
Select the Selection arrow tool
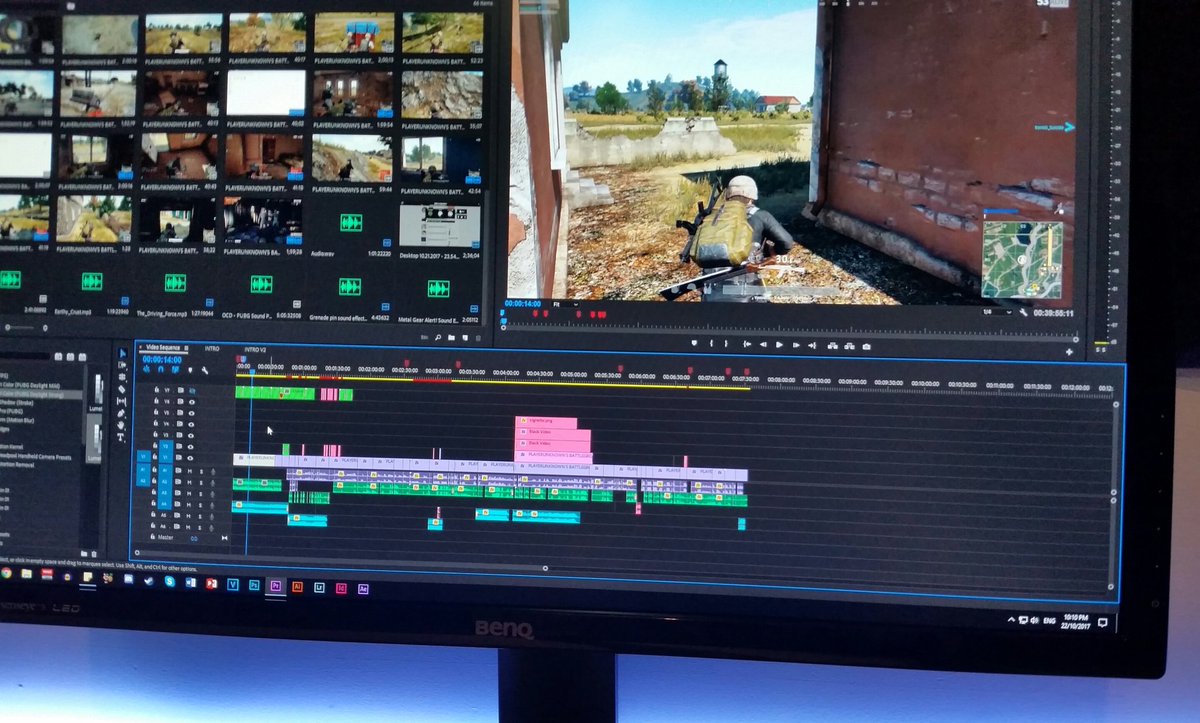[122, 352]
